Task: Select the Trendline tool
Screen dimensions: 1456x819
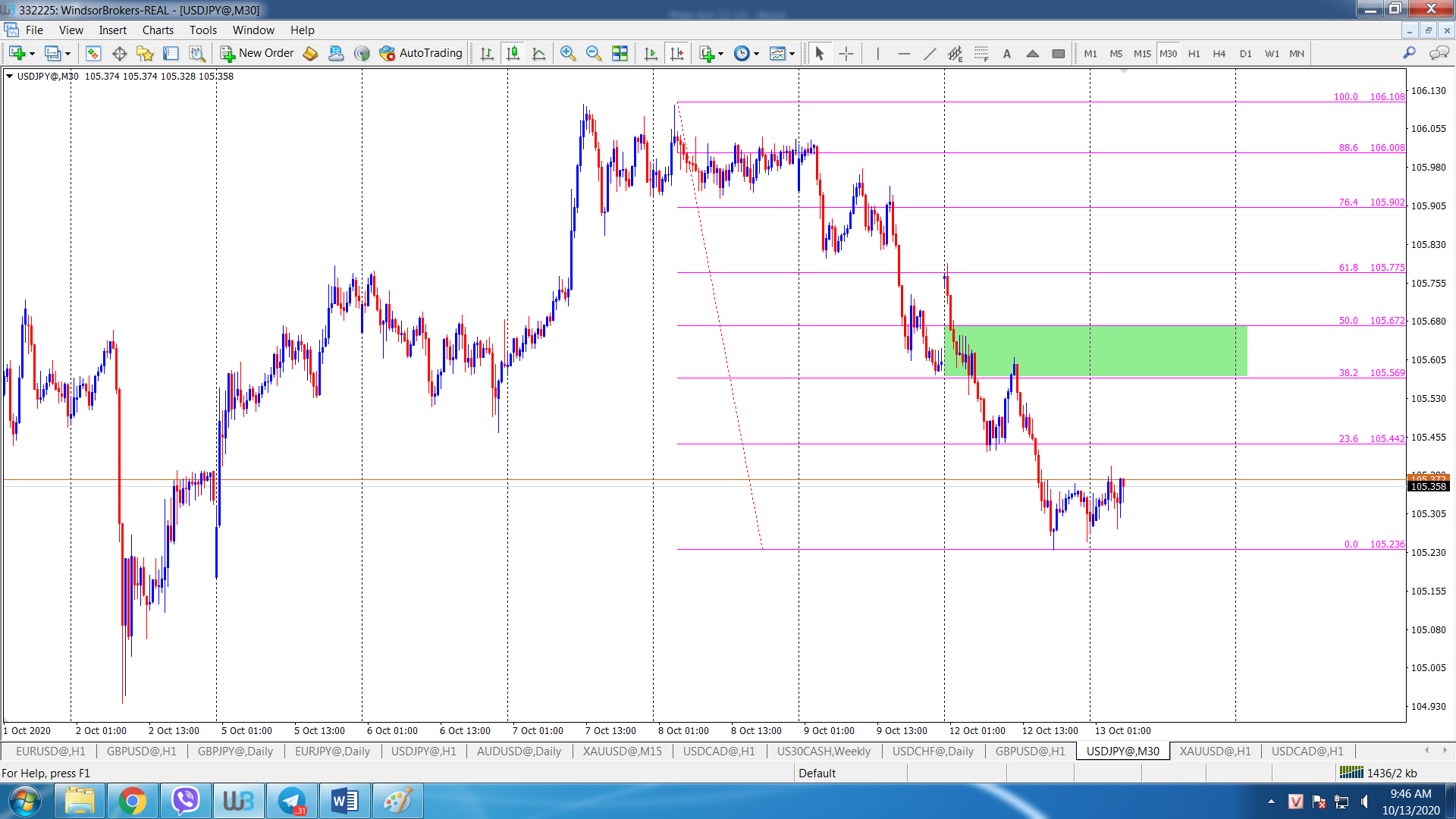Action: (930, 53)
